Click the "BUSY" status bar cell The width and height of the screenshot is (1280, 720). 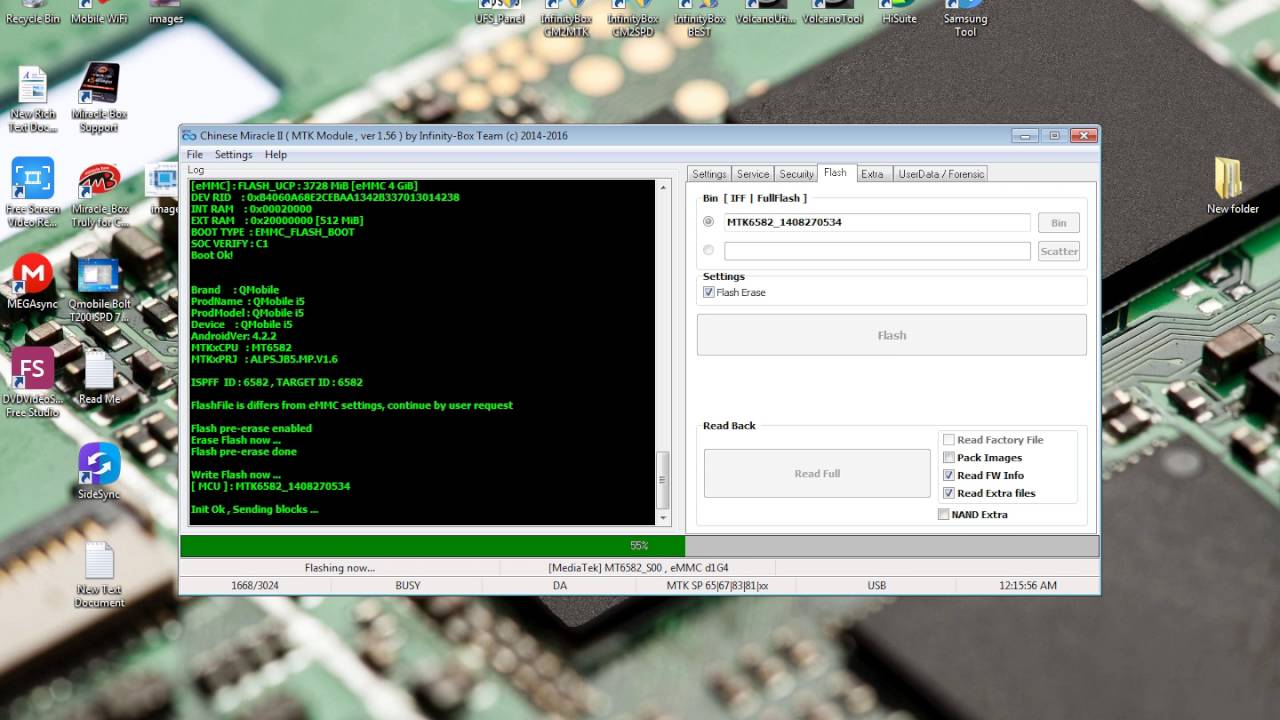point(408,586)
